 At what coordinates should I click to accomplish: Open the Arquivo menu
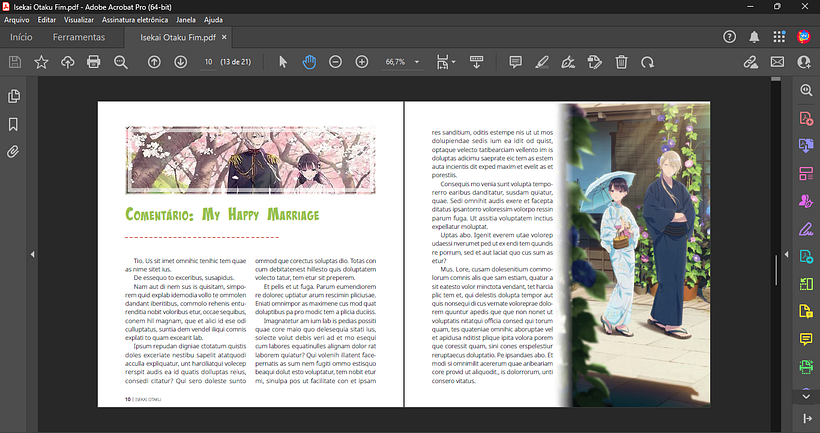[17, 20]
